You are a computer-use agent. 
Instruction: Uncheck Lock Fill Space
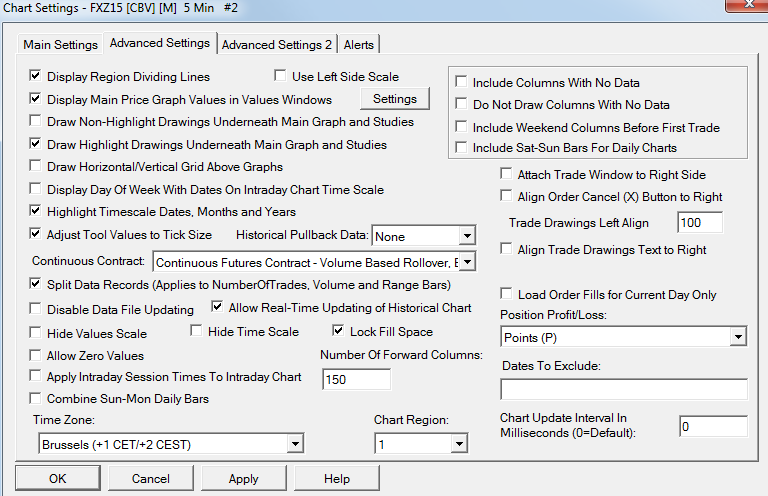(339, 331)
